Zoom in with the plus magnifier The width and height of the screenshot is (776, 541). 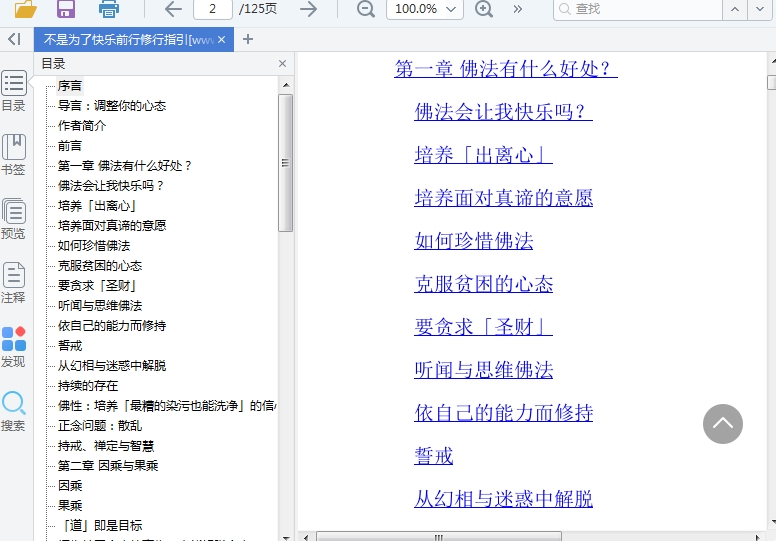[x=484, y=9]
